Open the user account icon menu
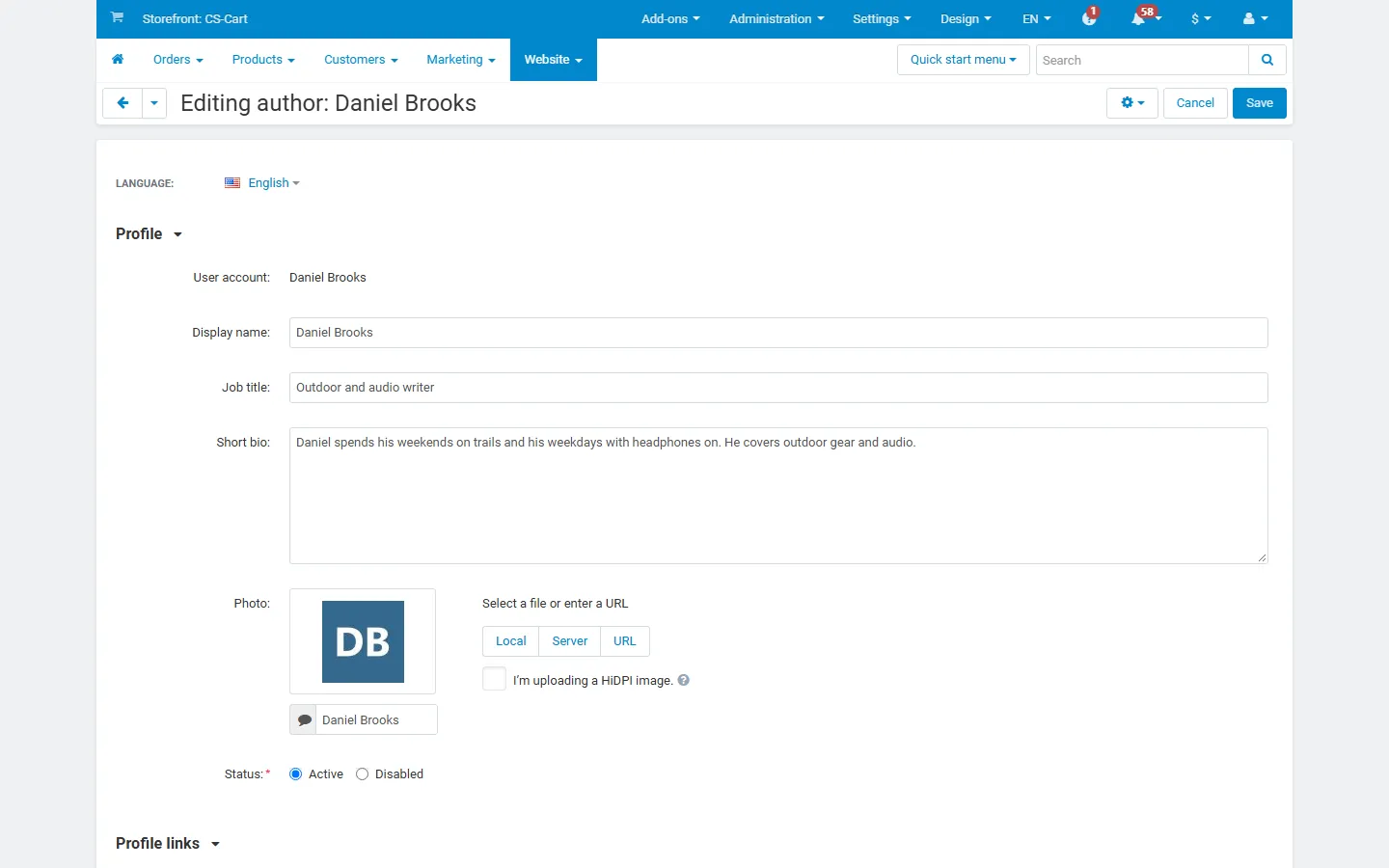The image size is (1389, 868). (1255, 18)
